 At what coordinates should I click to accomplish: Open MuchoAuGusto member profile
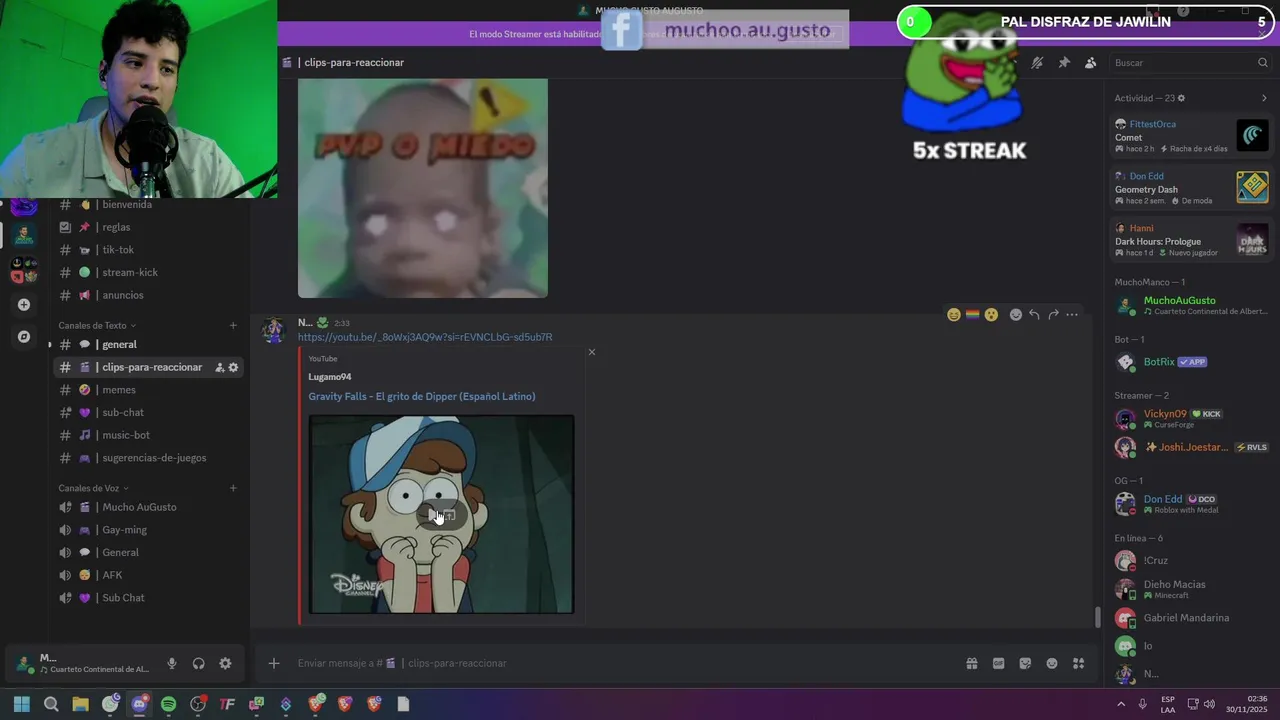pos(1191,305)
